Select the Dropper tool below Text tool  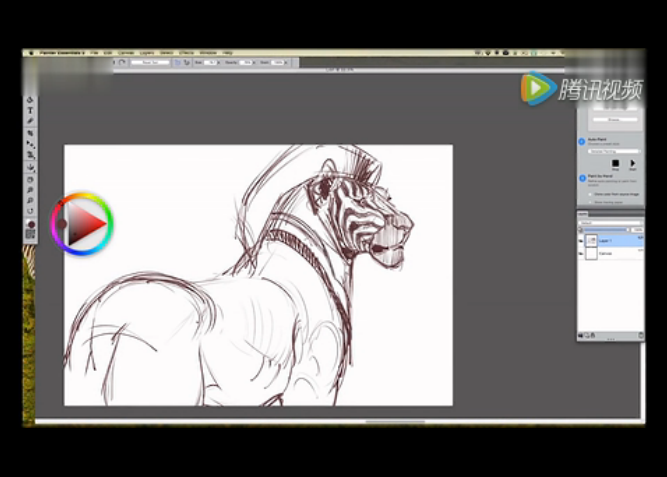(x=30, y=121)
